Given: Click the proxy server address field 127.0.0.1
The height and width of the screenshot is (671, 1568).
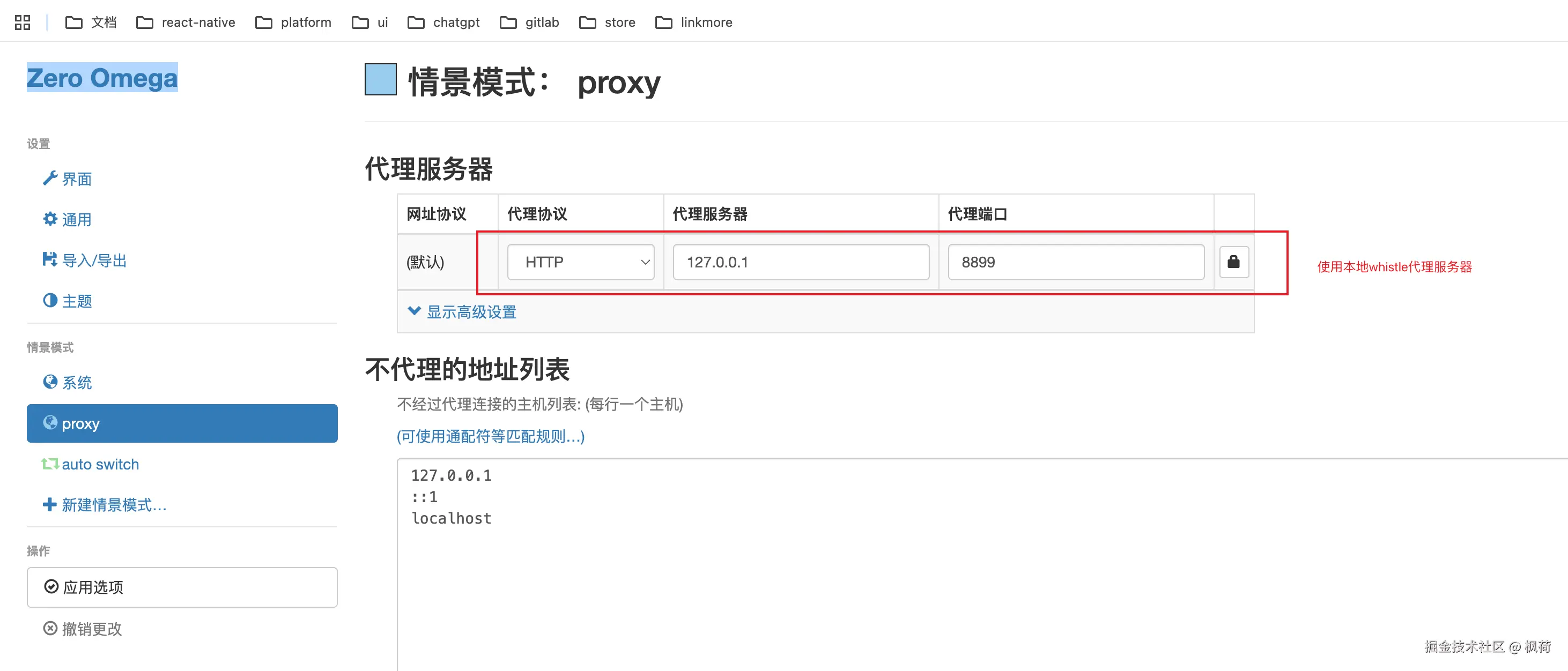Looking at the screenshot, I should [801, 262].
